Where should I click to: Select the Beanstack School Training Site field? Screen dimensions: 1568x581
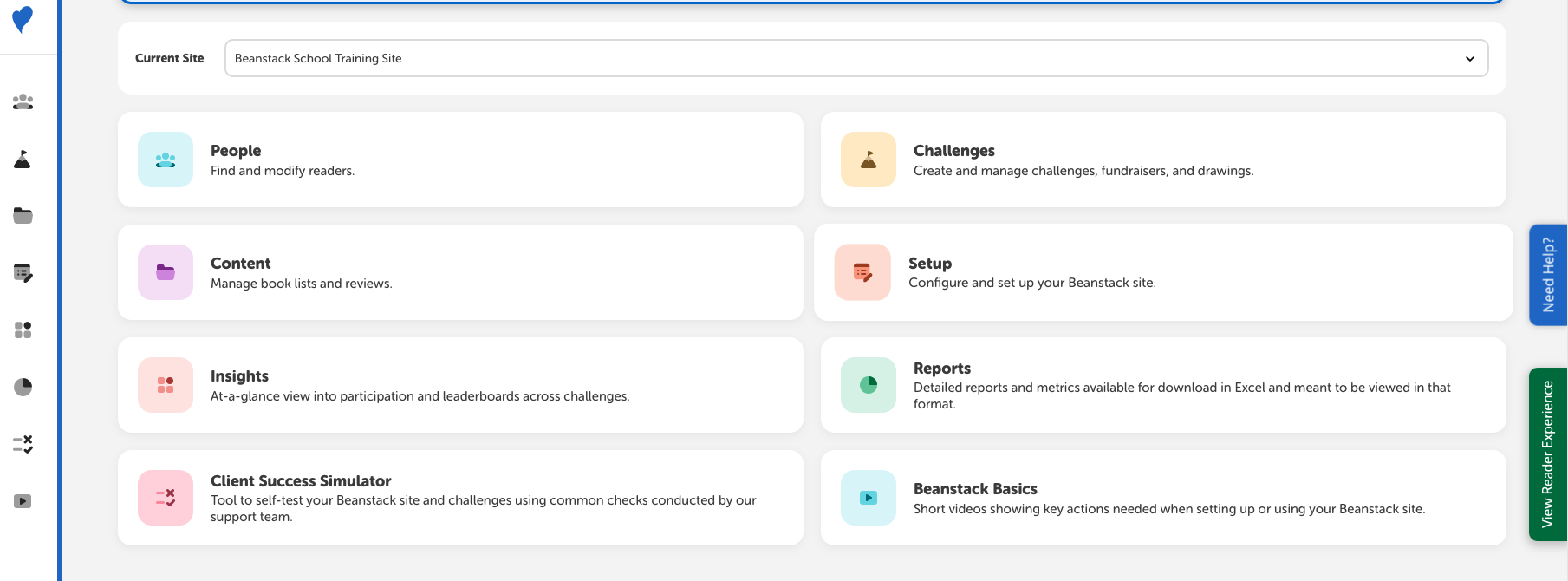tap(856, 58)
